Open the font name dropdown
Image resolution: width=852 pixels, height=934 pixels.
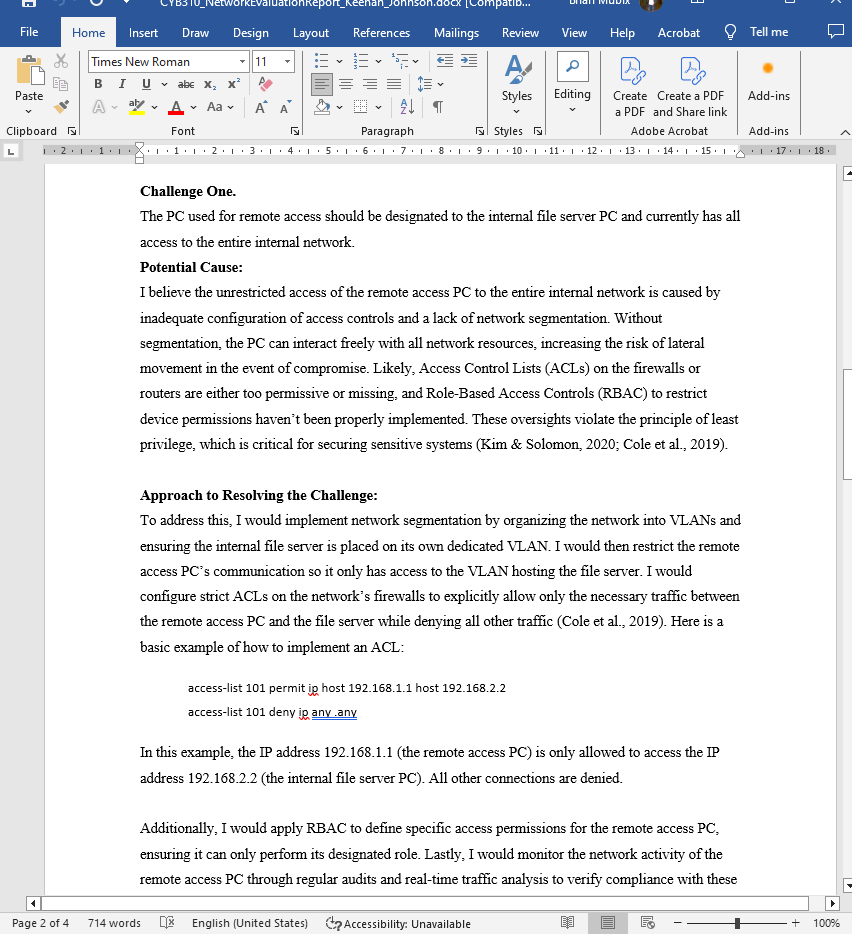[242, 61]
